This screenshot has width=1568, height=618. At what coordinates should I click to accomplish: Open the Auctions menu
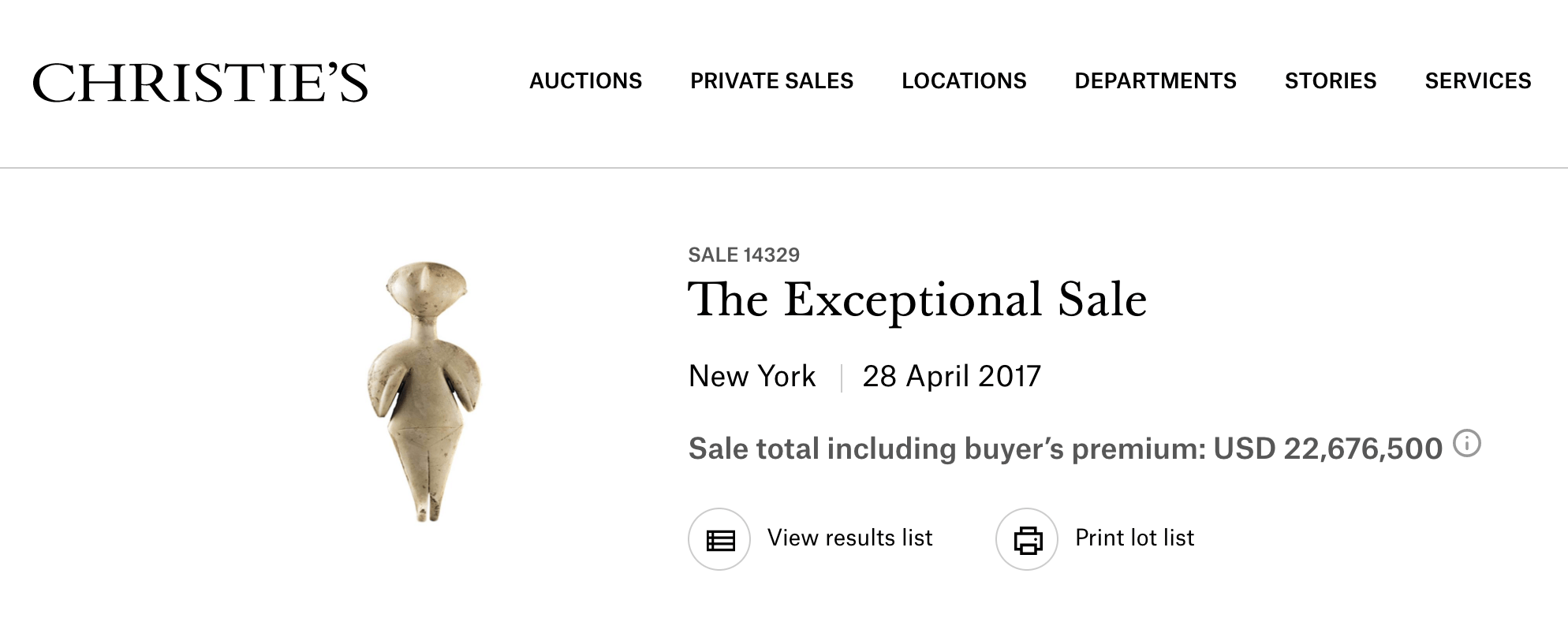click(x=585, y=81)
